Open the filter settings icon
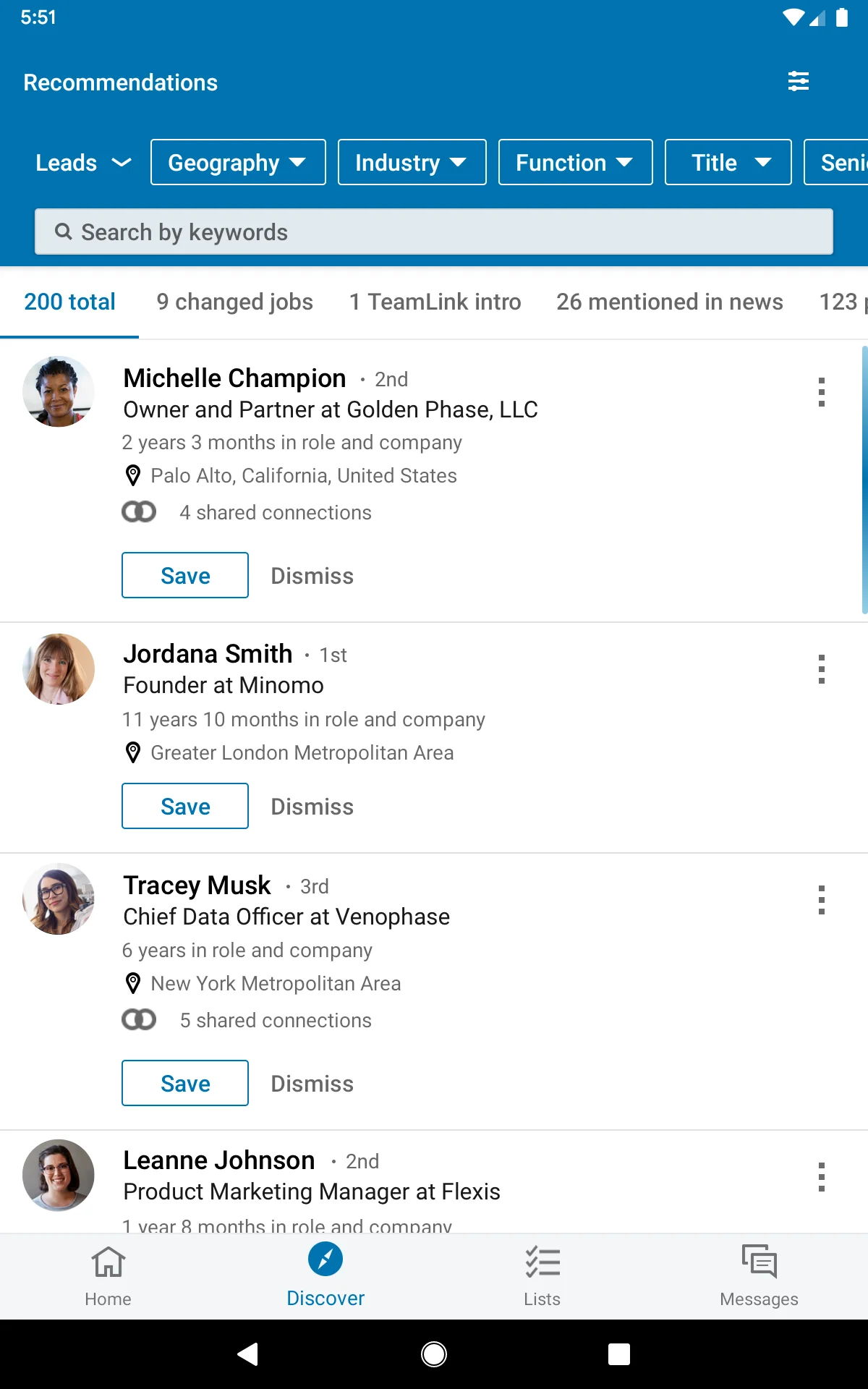 [799, 81]
